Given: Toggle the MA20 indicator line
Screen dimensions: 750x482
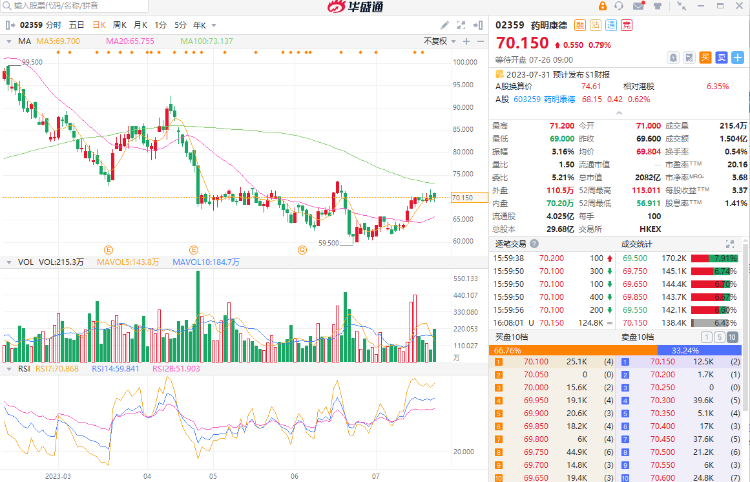Looking at the screenshot, I should [x=130, y=42].
